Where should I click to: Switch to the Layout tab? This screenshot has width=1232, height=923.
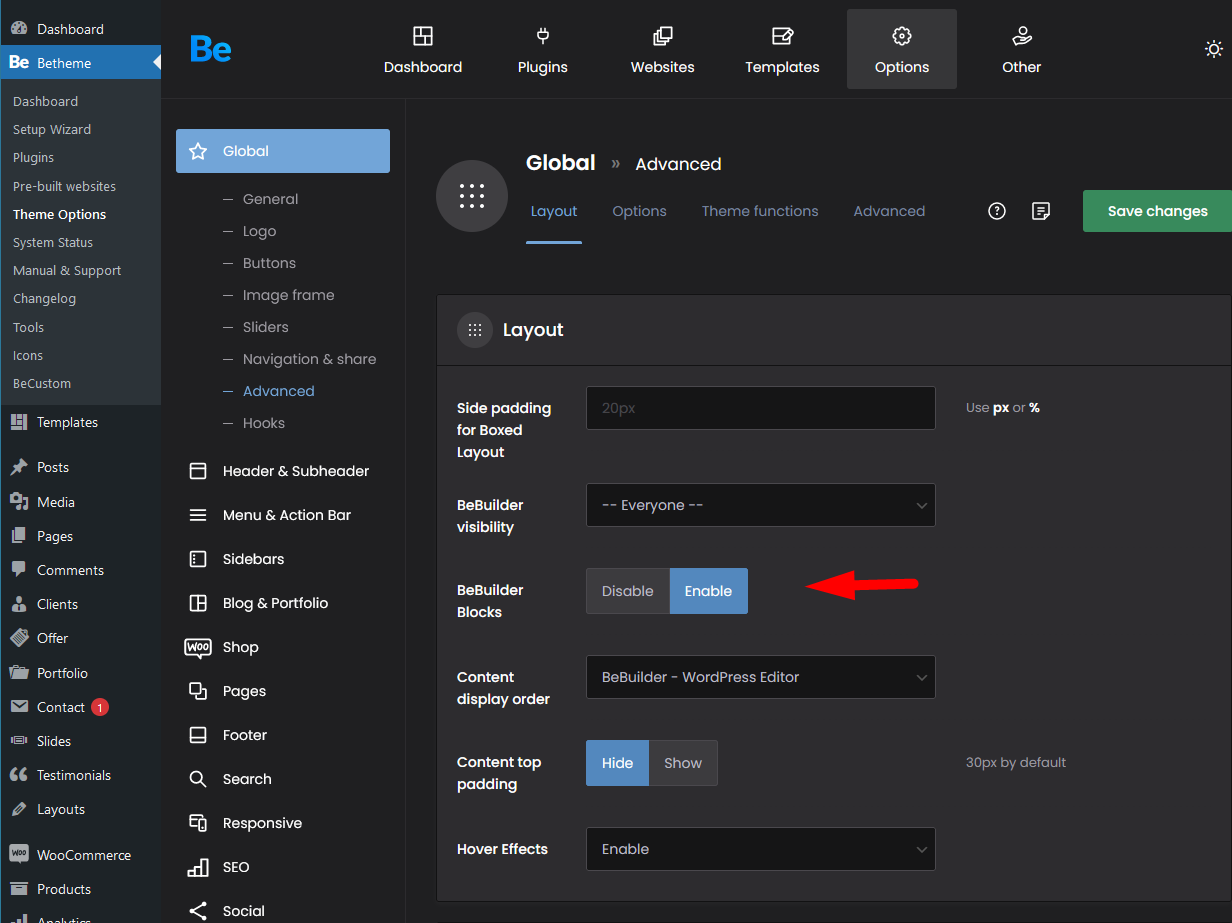click(x=554, y=211)
